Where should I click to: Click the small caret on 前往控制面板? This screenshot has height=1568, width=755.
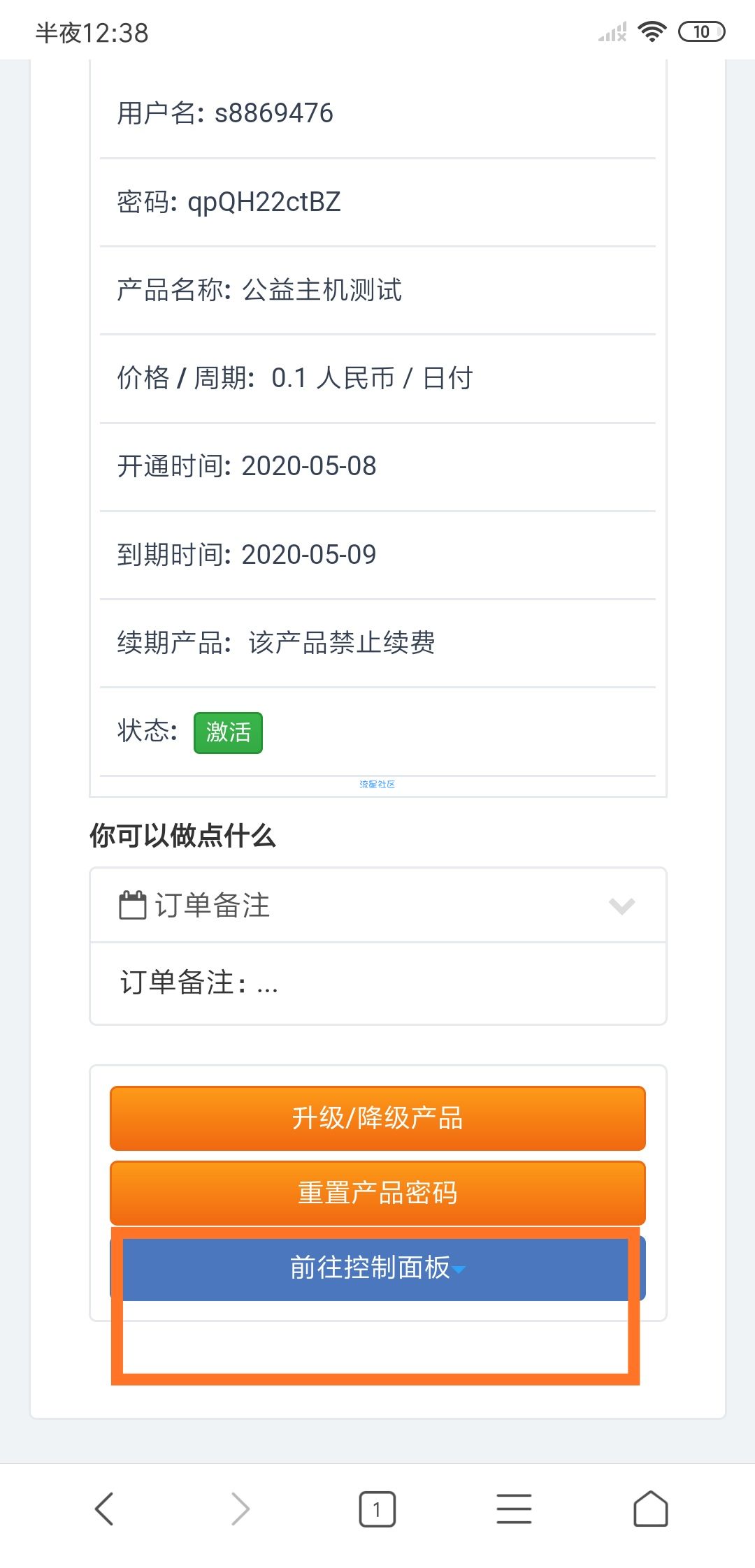point(459,1270)
